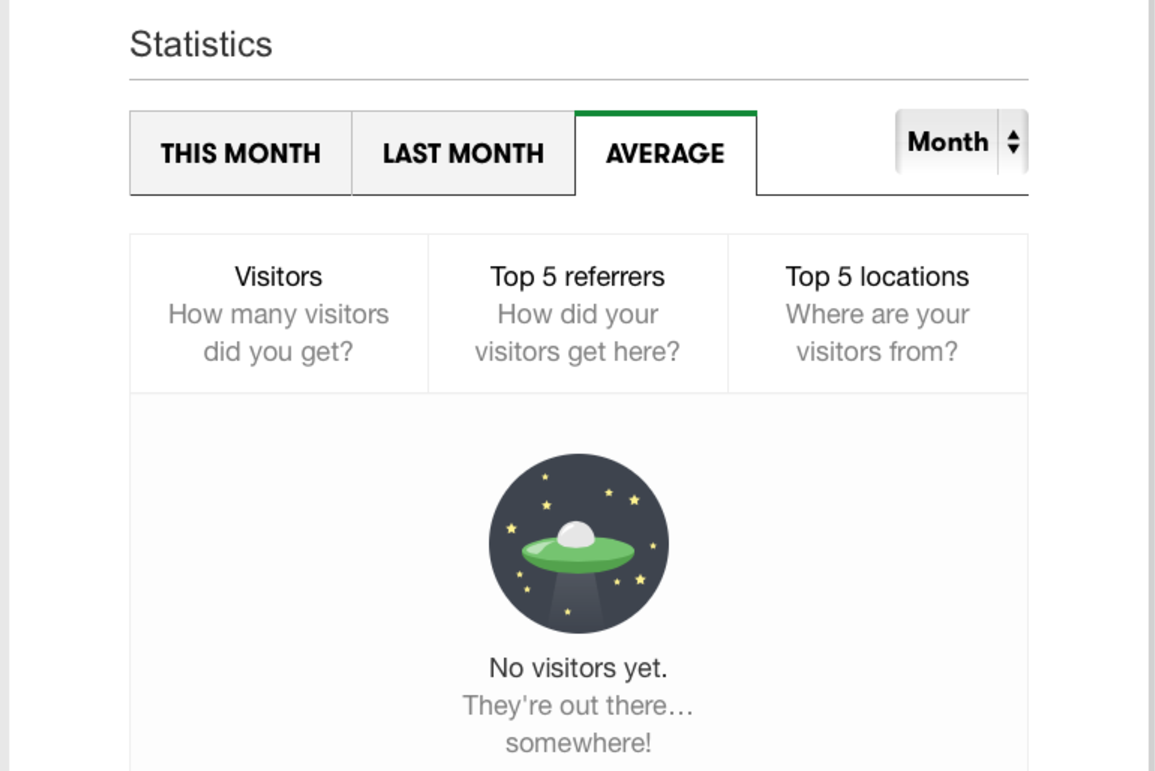Click the light beam beneath the UFO
The image size is (1155, 771).
tap(578, 598)
